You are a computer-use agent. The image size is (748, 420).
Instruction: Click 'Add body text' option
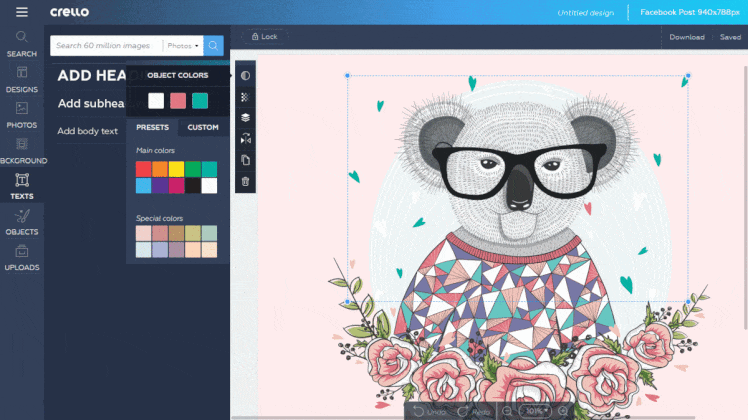(87, 131)
